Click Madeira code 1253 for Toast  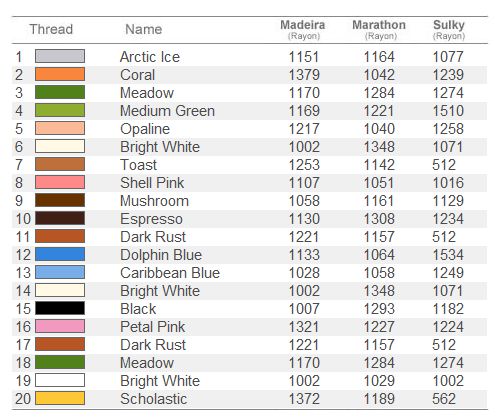pos(304,165)
